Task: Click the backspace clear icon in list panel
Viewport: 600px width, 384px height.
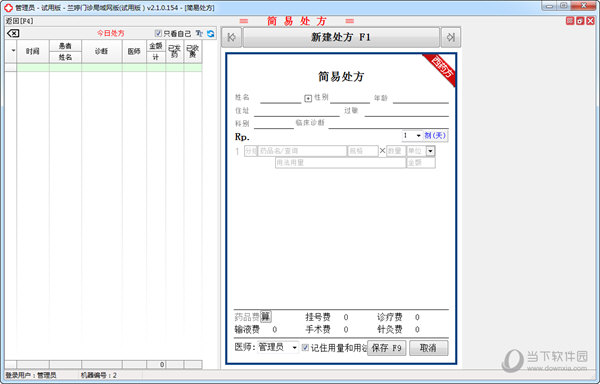Action: click(13, 34)
